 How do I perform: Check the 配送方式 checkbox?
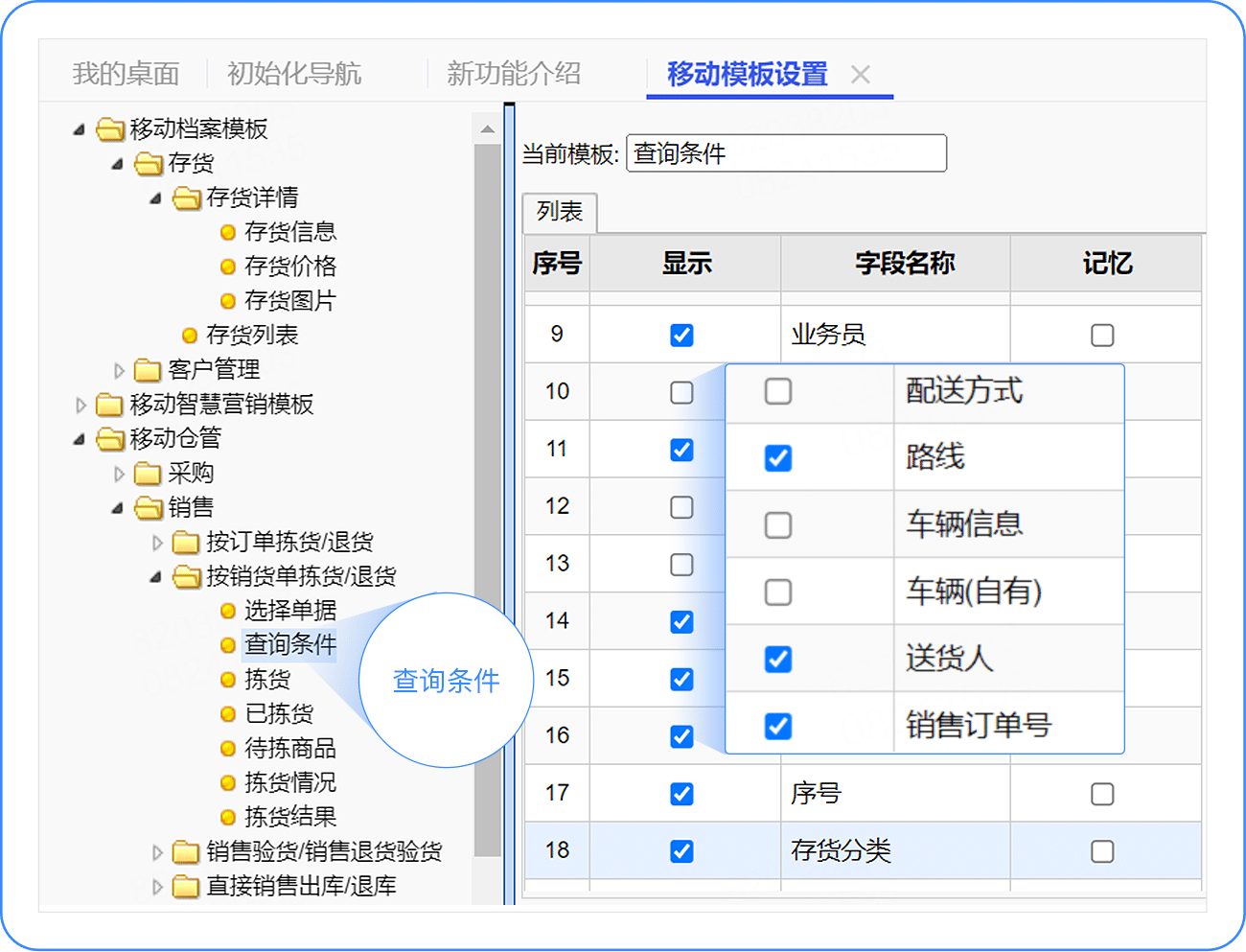[x=778, y=391]
